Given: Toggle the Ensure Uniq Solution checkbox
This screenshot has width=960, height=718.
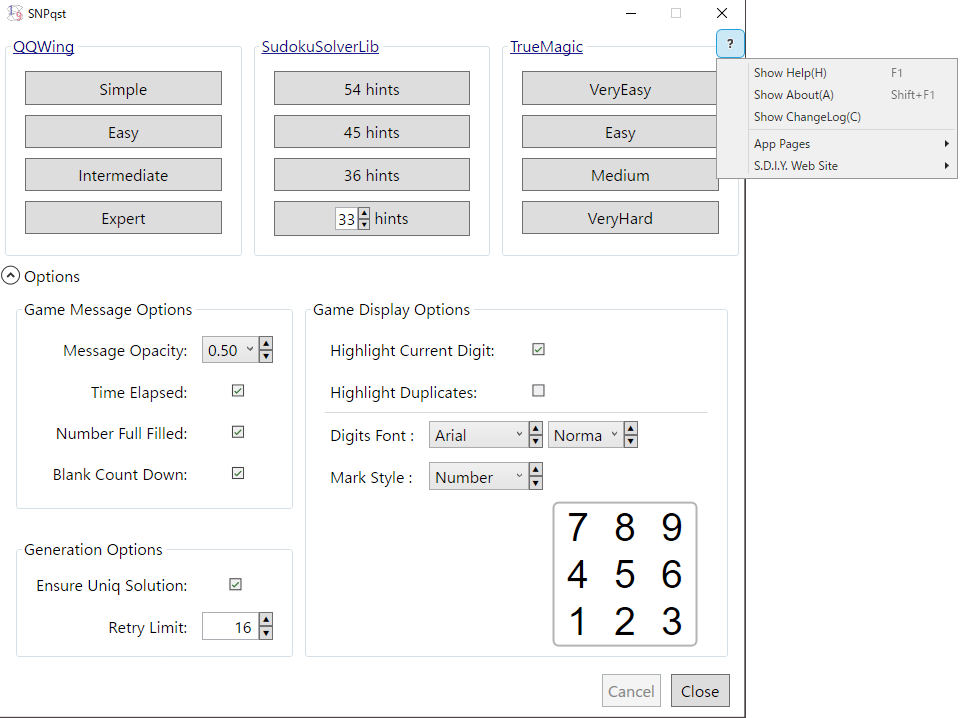Looking at the screenshot, I should (x=235, y=585).
